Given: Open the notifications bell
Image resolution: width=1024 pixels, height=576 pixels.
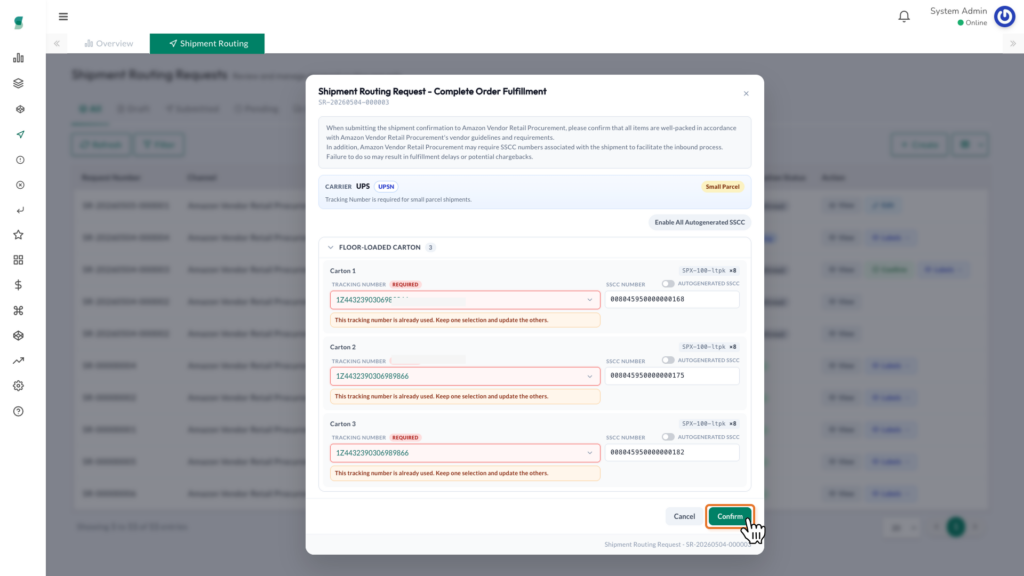Looking at the screenshot, I should (x=904, y=16).
